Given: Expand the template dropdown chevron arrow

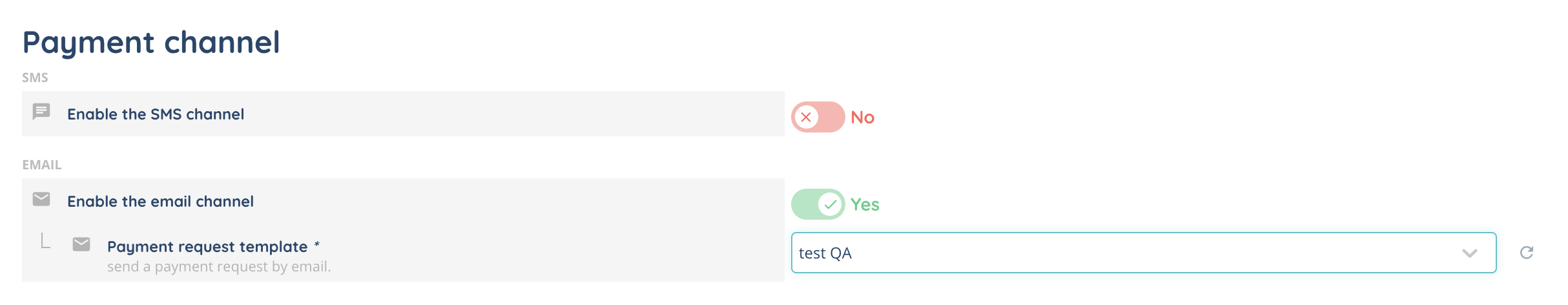Looking at the screenshot, I should tap(1470, 253).
